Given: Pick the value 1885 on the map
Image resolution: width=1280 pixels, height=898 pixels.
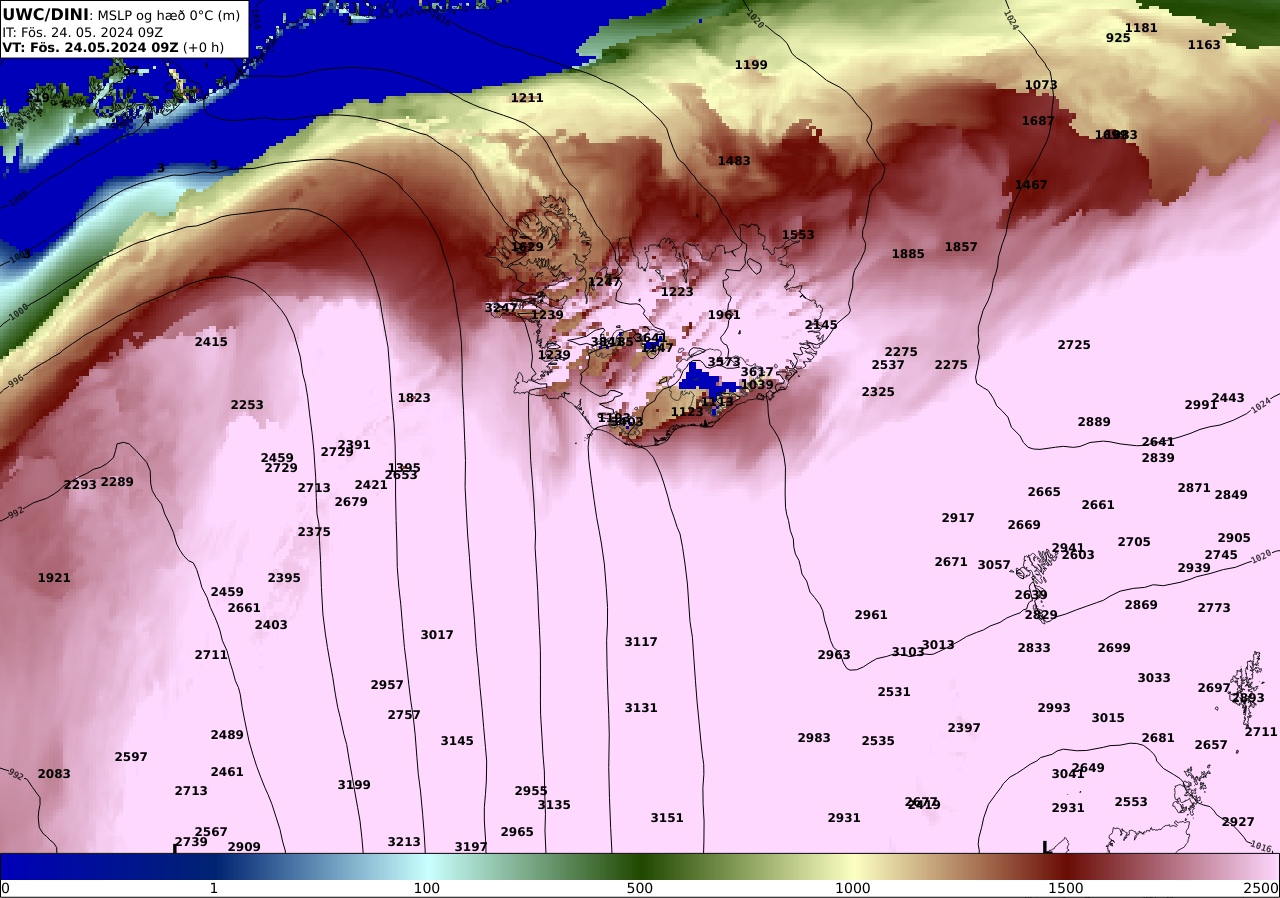Looking at the screenshot, I should pyautogui.click(x=908, y=254).
